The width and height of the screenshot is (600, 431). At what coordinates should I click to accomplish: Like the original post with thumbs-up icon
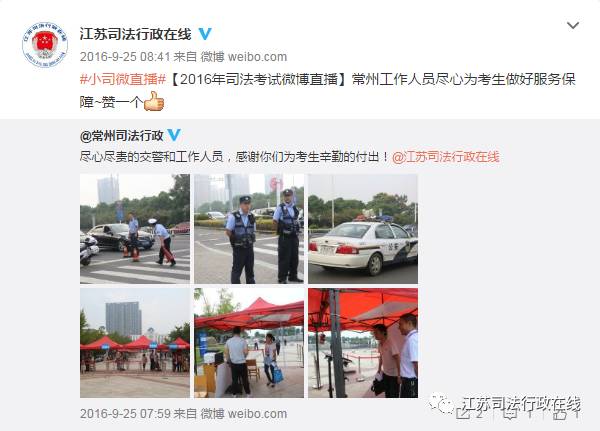(560, 413)
